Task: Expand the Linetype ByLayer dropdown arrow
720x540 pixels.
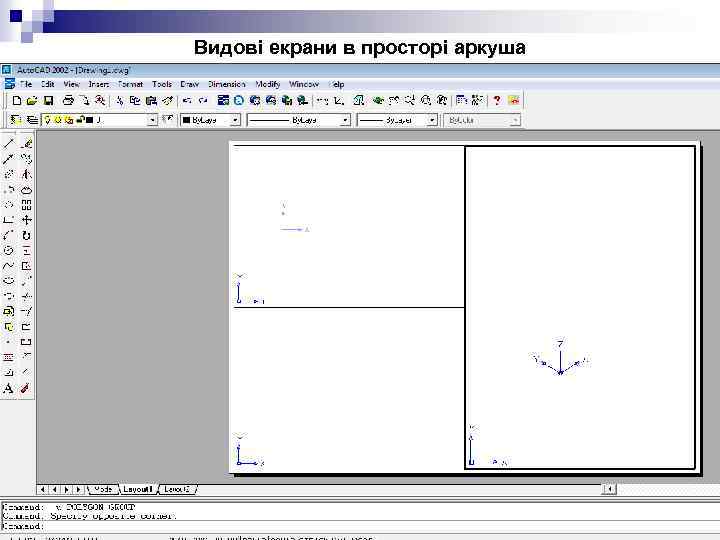Action: [x=345, y=120]
